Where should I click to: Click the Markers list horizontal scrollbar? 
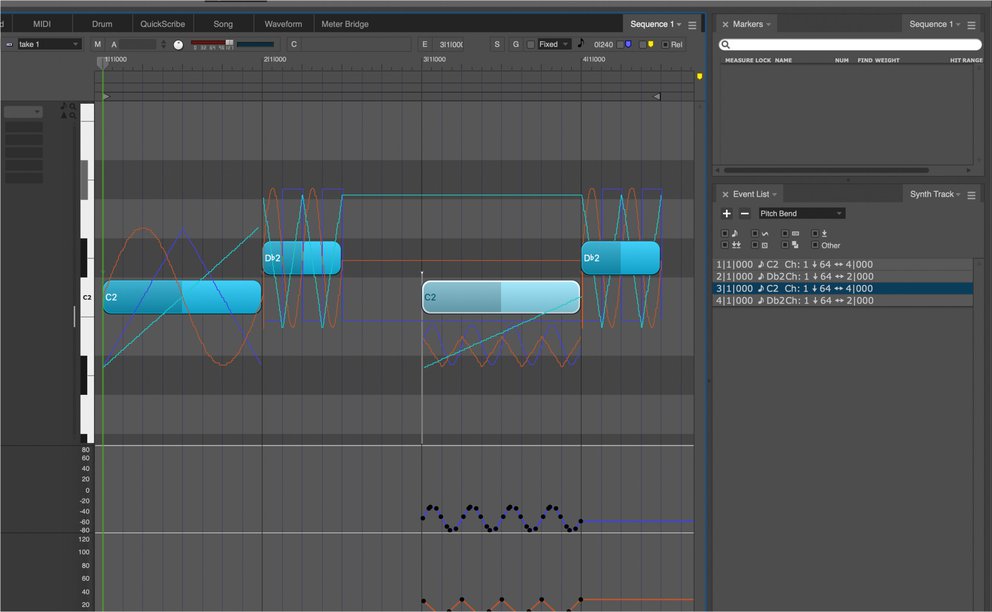pyautogui.click(x=824, y=171)
